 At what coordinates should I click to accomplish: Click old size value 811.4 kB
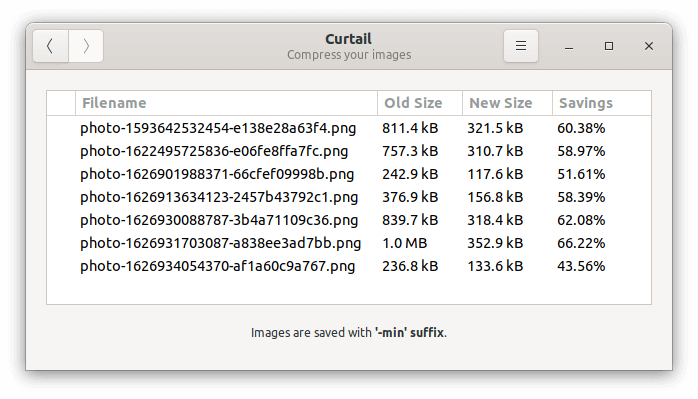tap(410, 128)
